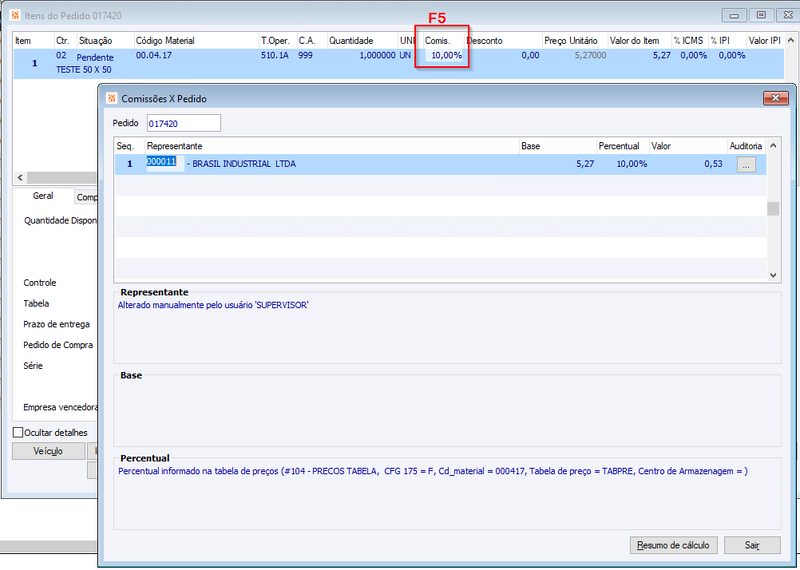The width and height of the screenshot is (800, 570).
Task: Click the TESTE 50 X 50 description
Action: click(x=84, y=69)
